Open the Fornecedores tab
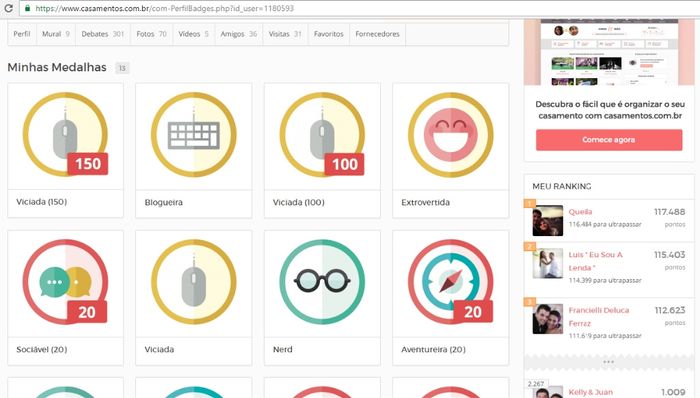 377,34
